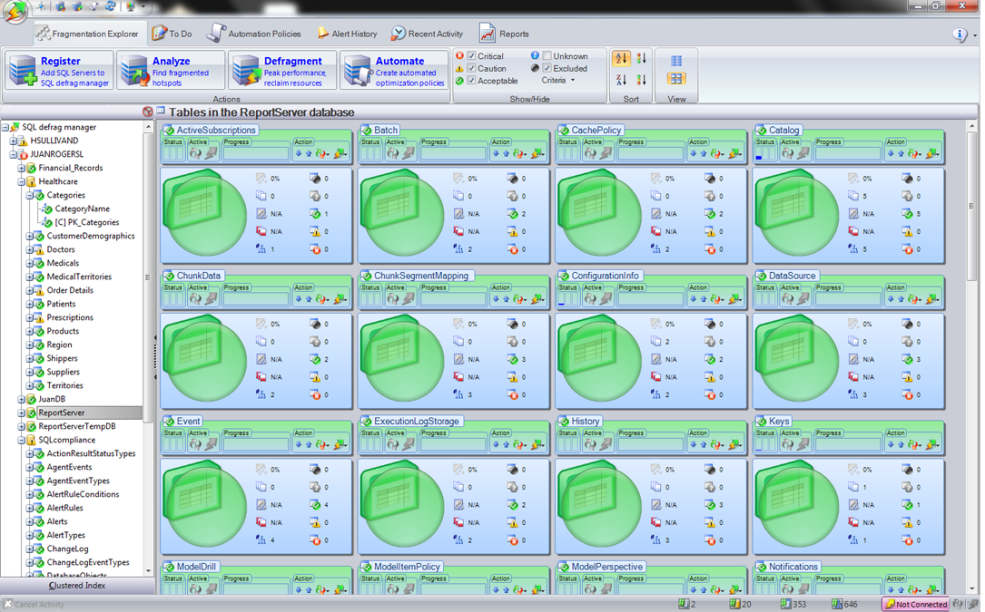Toggle the Excluded checkbox

(x=547, y=68)
